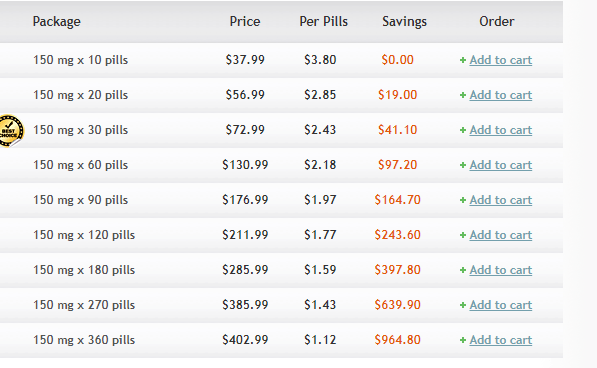Click the Order column header
Viewport: 597px width, 368px height.
(496, 21)
